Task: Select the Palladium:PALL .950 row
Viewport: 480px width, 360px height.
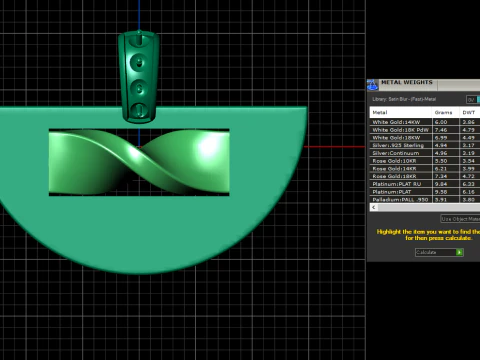Action: [x=425, y=199]
